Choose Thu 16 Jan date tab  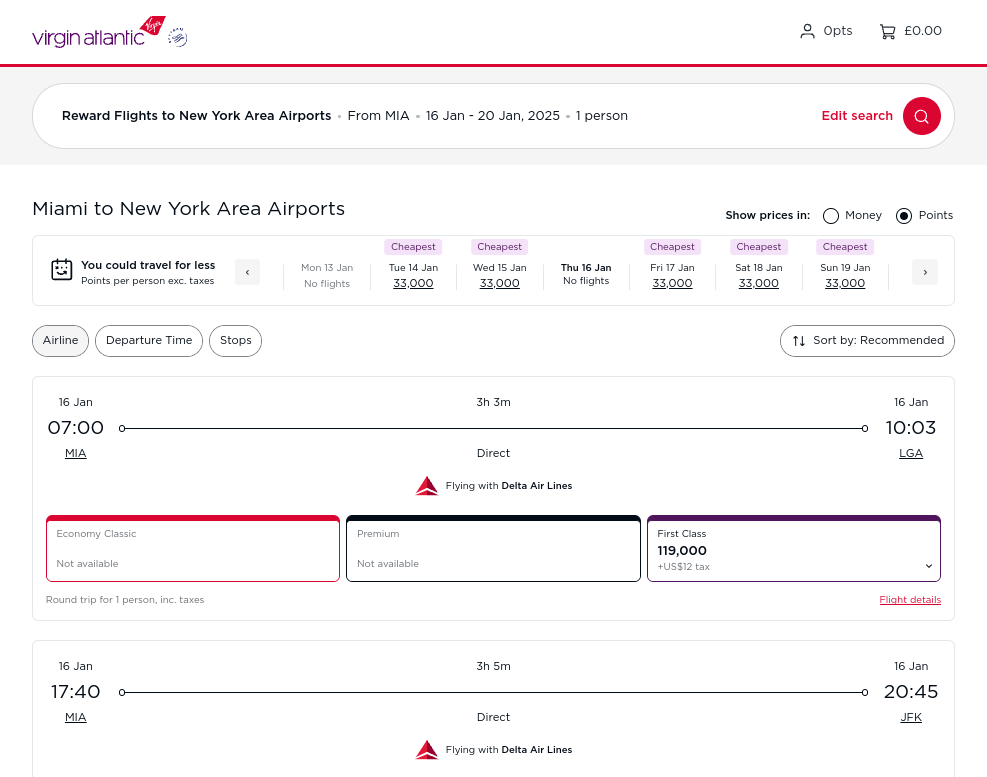[x=586, y=274]
